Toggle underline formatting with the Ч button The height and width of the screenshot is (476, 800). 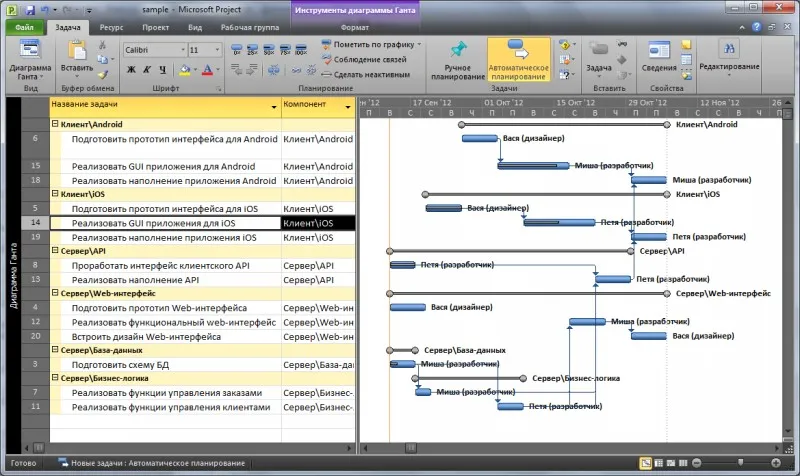[x=163, y=69]
